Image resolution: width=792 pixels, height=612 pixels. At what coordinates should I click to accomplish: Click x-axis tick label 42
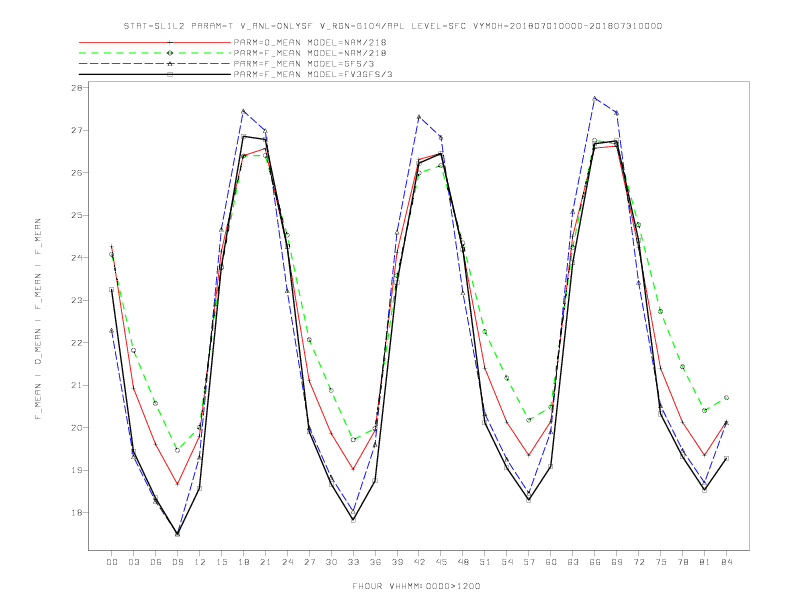pyautogui.click(x=419, y=562)
